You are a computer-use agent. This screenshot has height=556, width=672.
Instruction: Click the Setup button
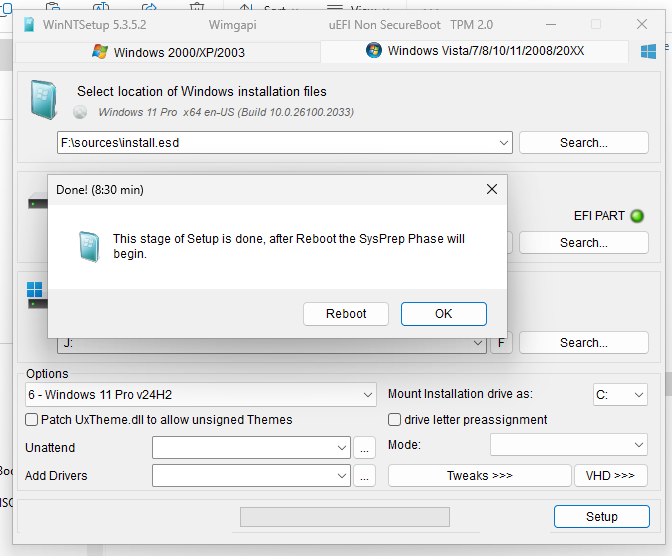[x=602, y=517]
